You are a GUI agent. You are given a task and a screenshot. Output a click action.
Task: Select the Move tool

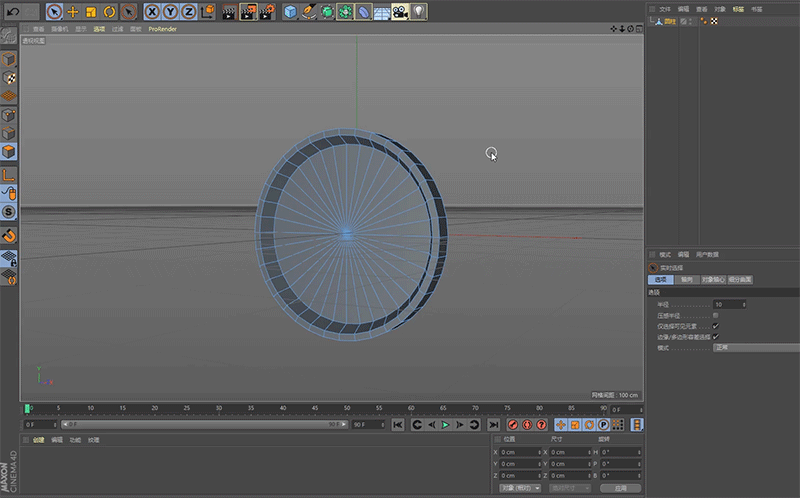pos(72,11)
